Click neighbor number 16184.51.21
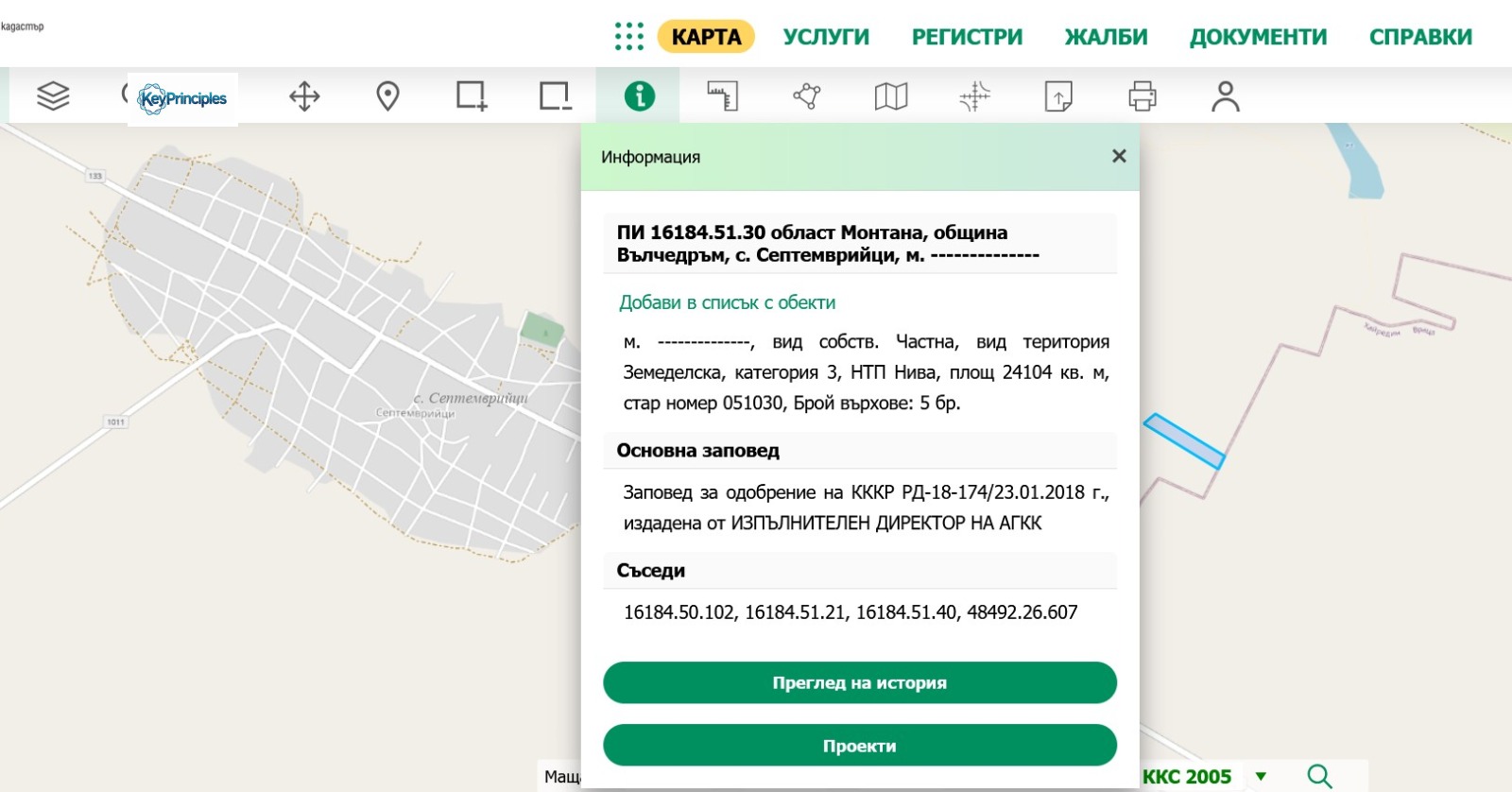 coord(795,612)
